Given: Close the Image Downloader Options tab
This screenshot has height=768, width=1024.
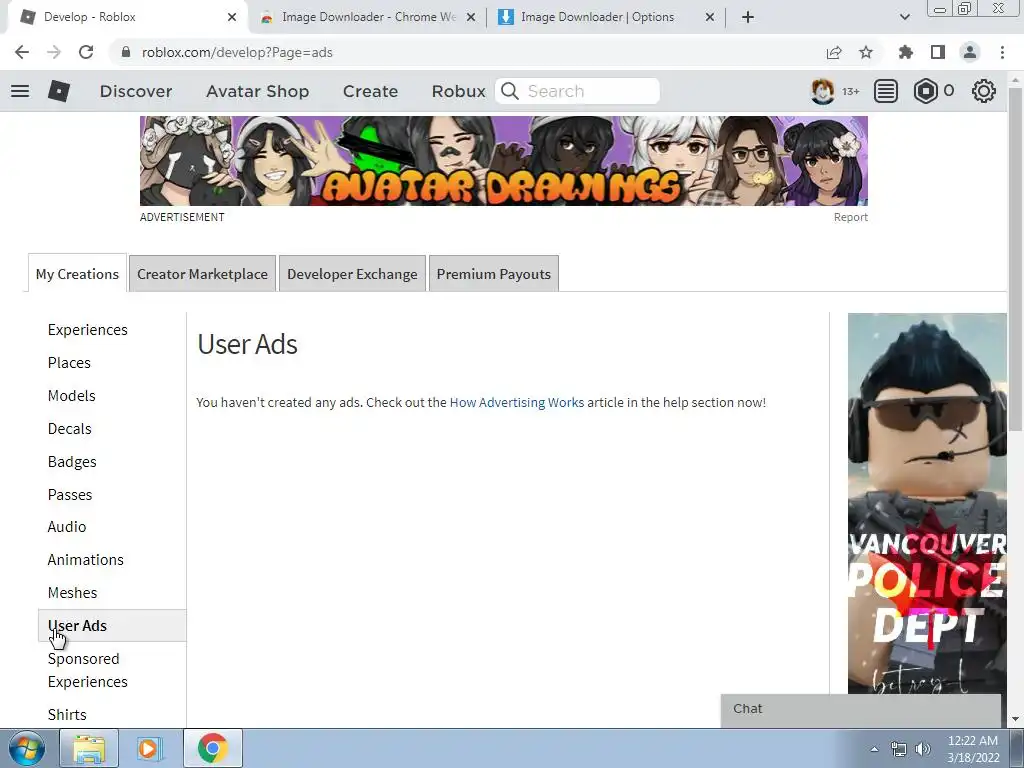Looking at the screenshot, I should 710,17.
